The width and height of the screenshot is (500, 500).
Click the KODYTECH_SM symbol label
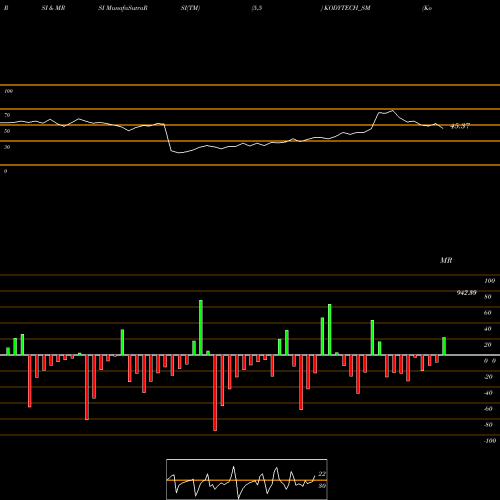click(347, 8)
